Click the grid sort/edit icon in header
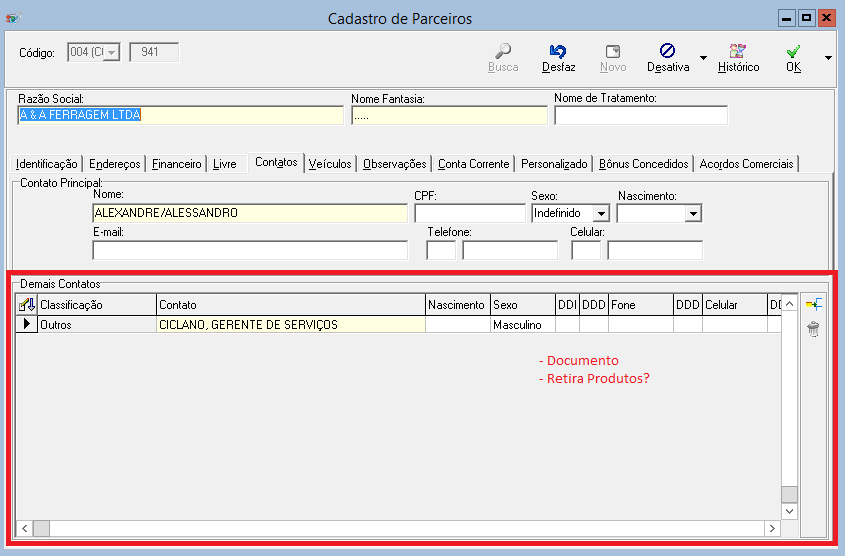 point(26,305)
